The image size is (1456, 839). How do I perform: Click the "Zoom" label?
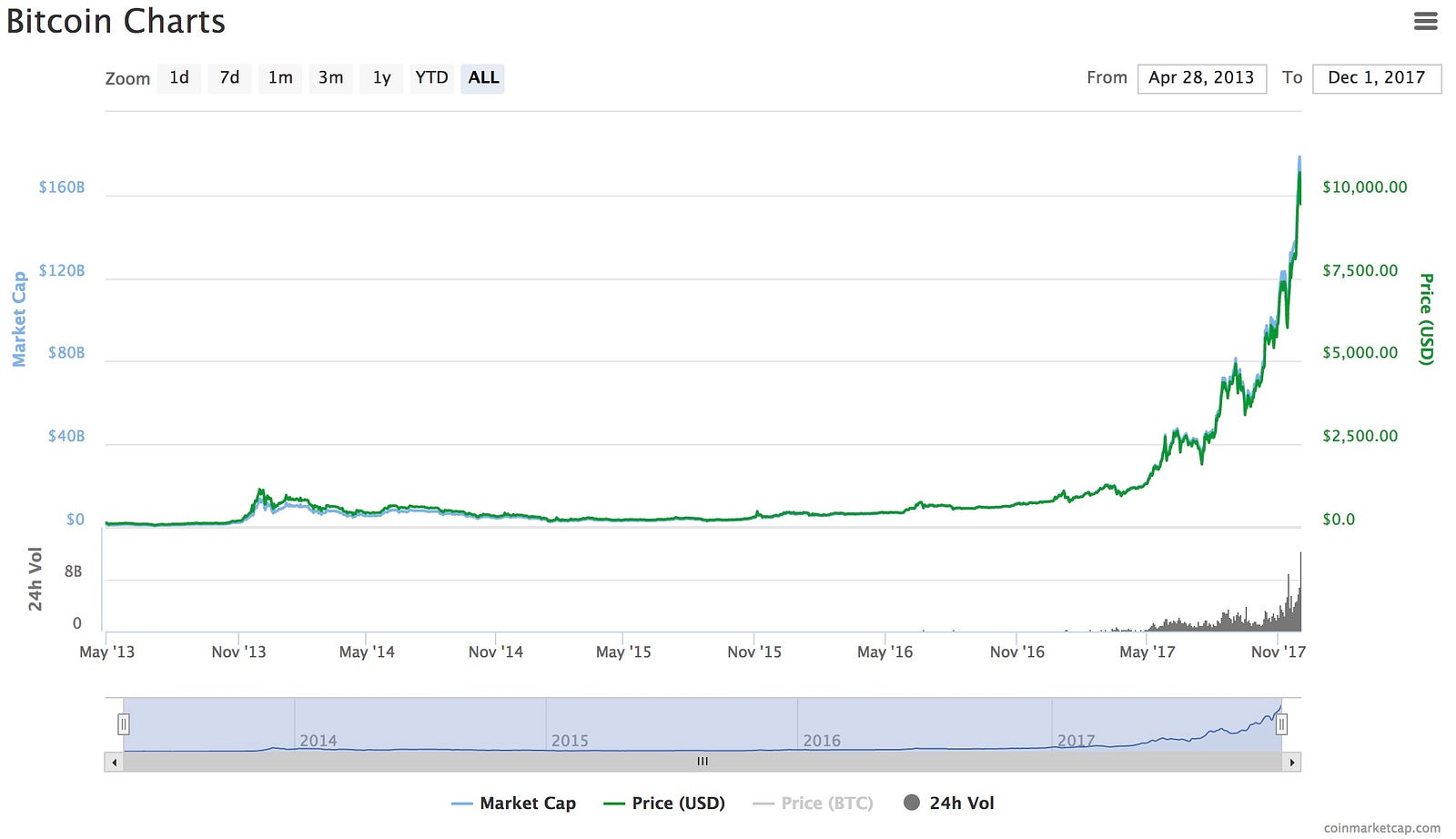coord(127,78)
